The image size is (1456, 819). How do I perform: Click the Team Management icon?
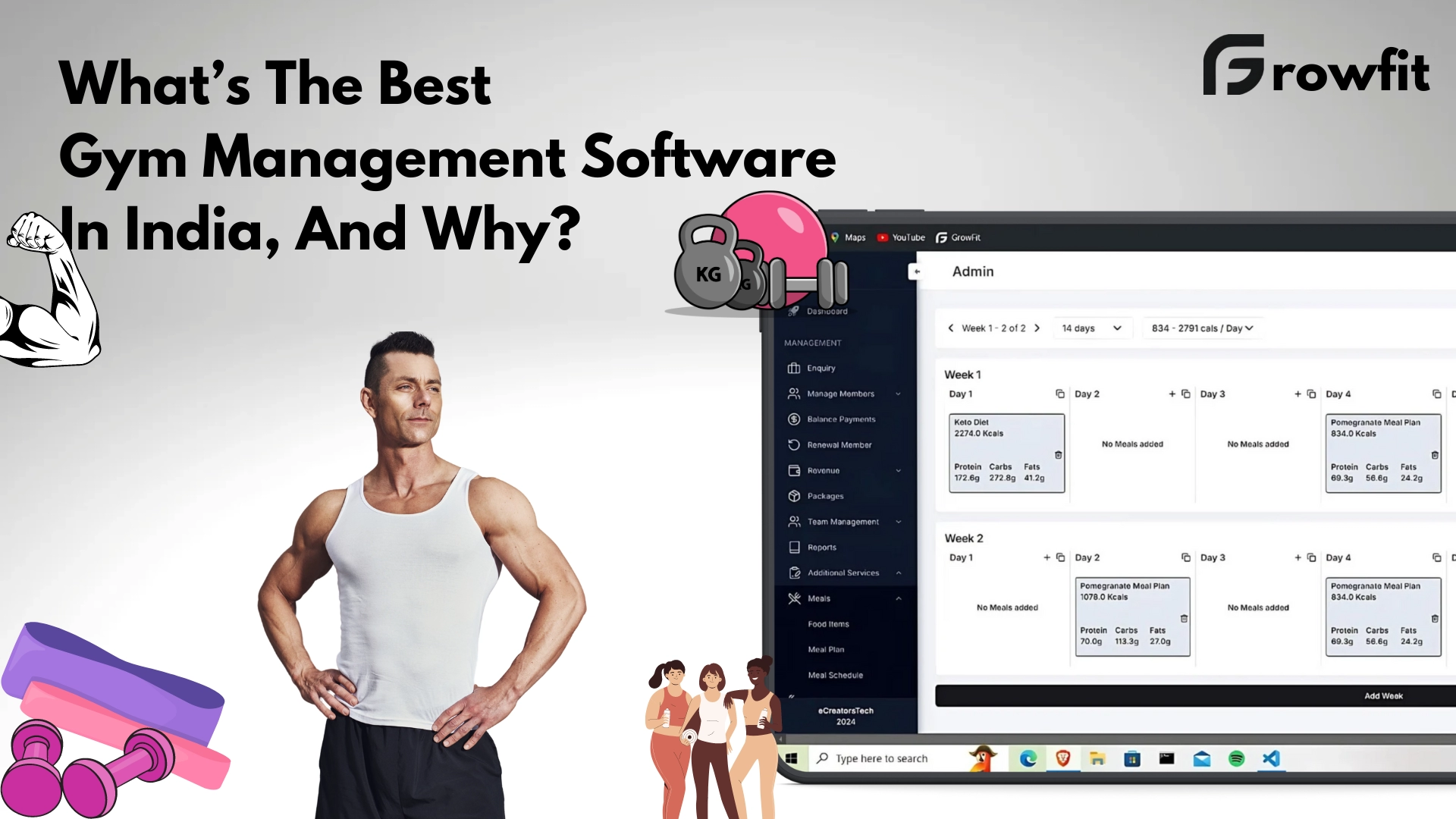[793, 521]
